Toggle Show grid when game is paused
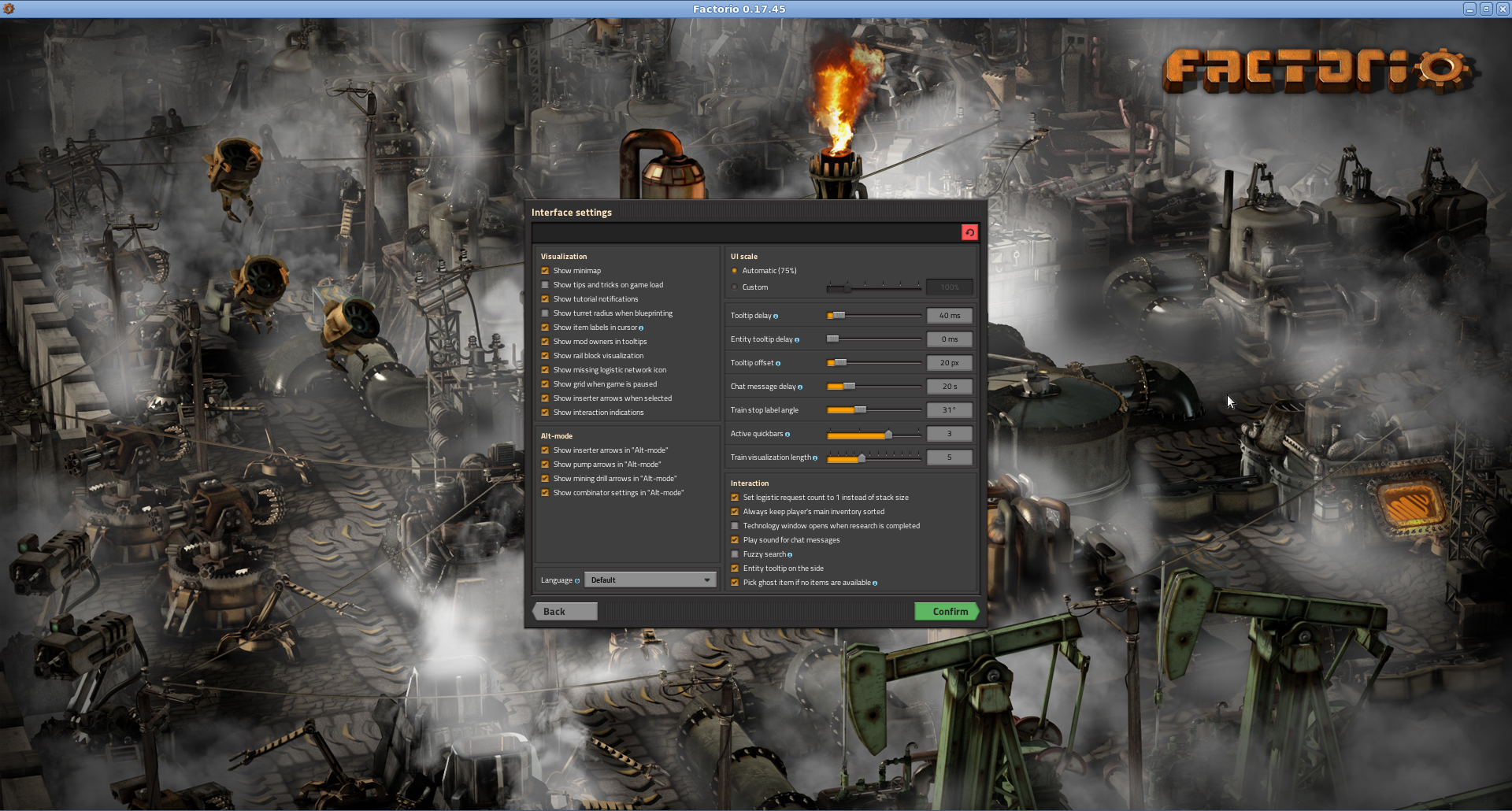1512x811 pixels. pos(545,384)
